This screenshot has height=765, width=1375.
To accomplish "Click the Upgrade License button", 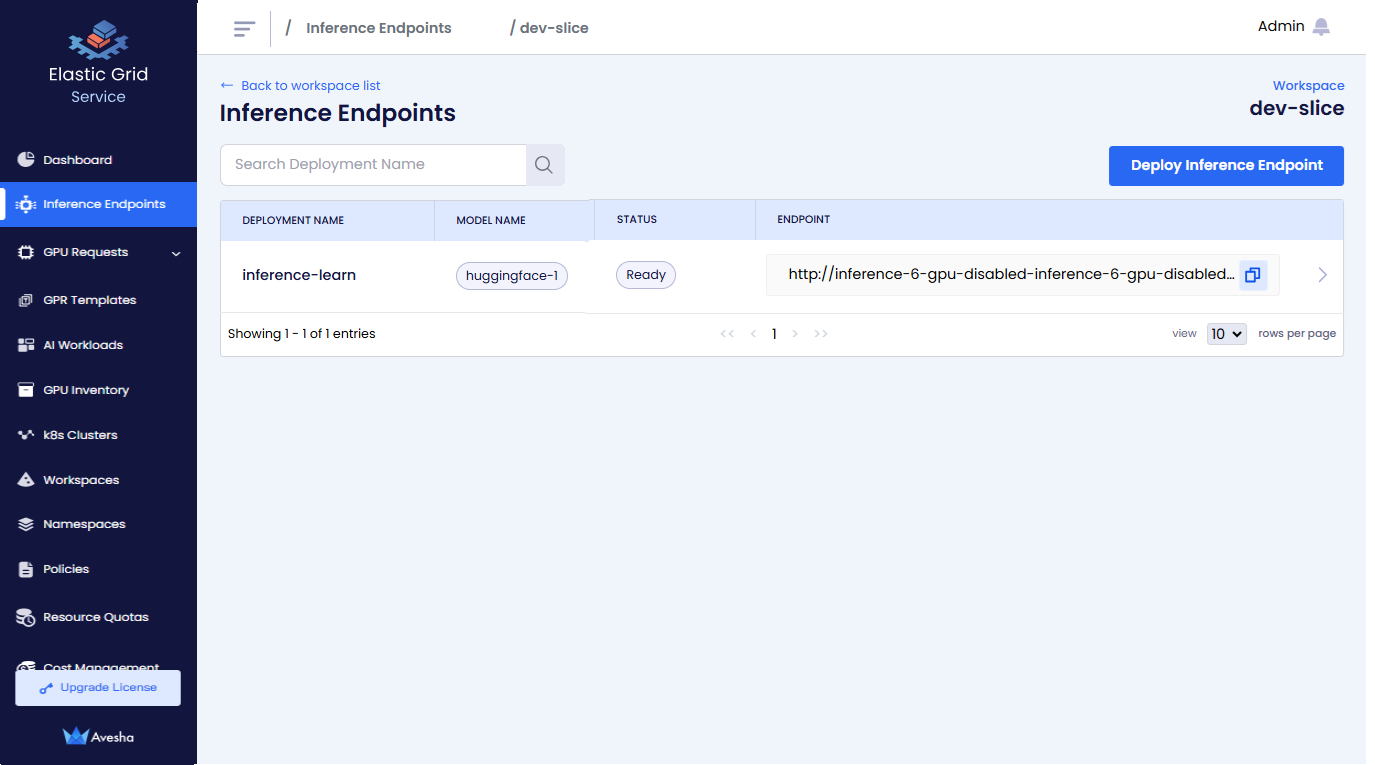I will tap(97, 687).
